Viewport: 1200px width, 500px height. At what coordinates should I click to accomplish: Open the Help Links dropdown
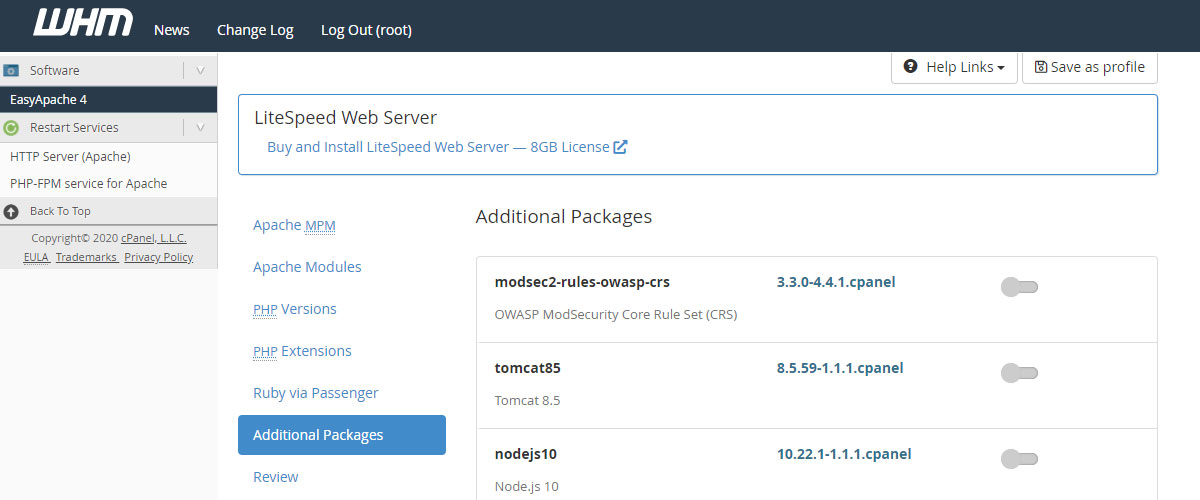point(954,67)
